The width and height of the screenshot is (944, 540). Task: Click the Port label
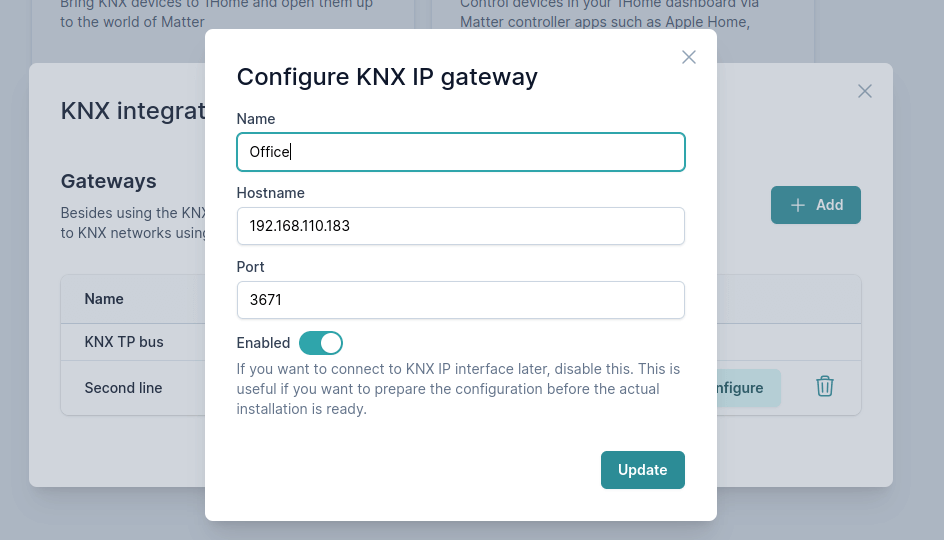point(250,267)
